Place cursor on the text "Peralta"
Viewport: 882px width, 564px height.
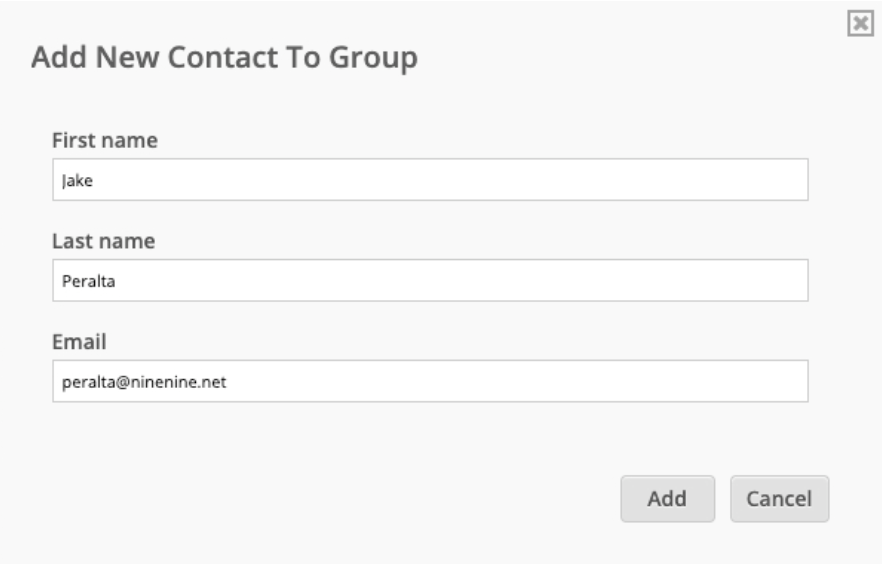[88, 281]
